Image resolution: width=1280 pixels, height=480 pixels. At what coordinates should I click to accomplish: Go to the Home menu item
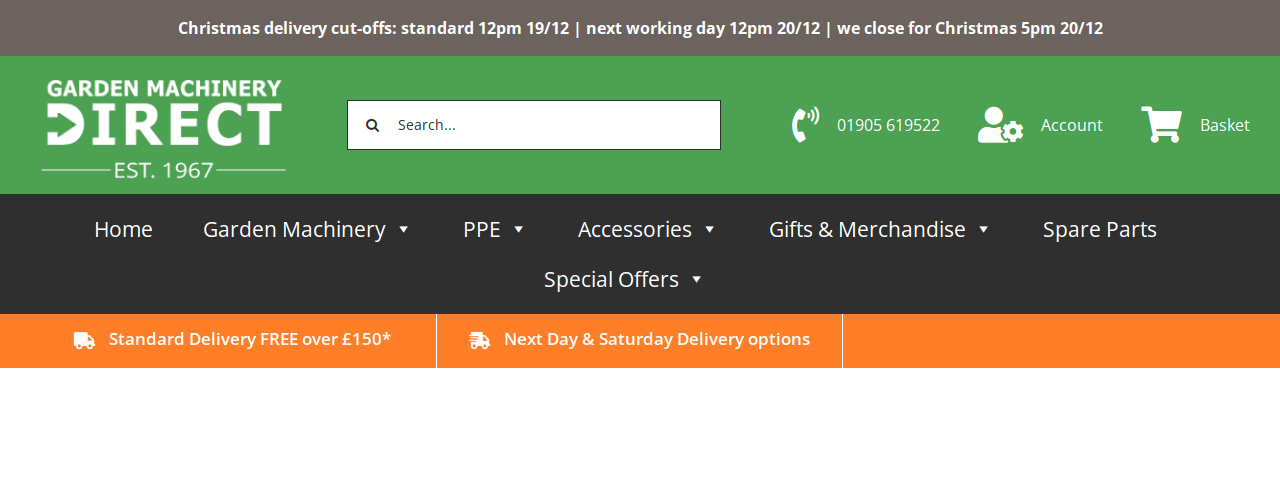pos(123,229)
